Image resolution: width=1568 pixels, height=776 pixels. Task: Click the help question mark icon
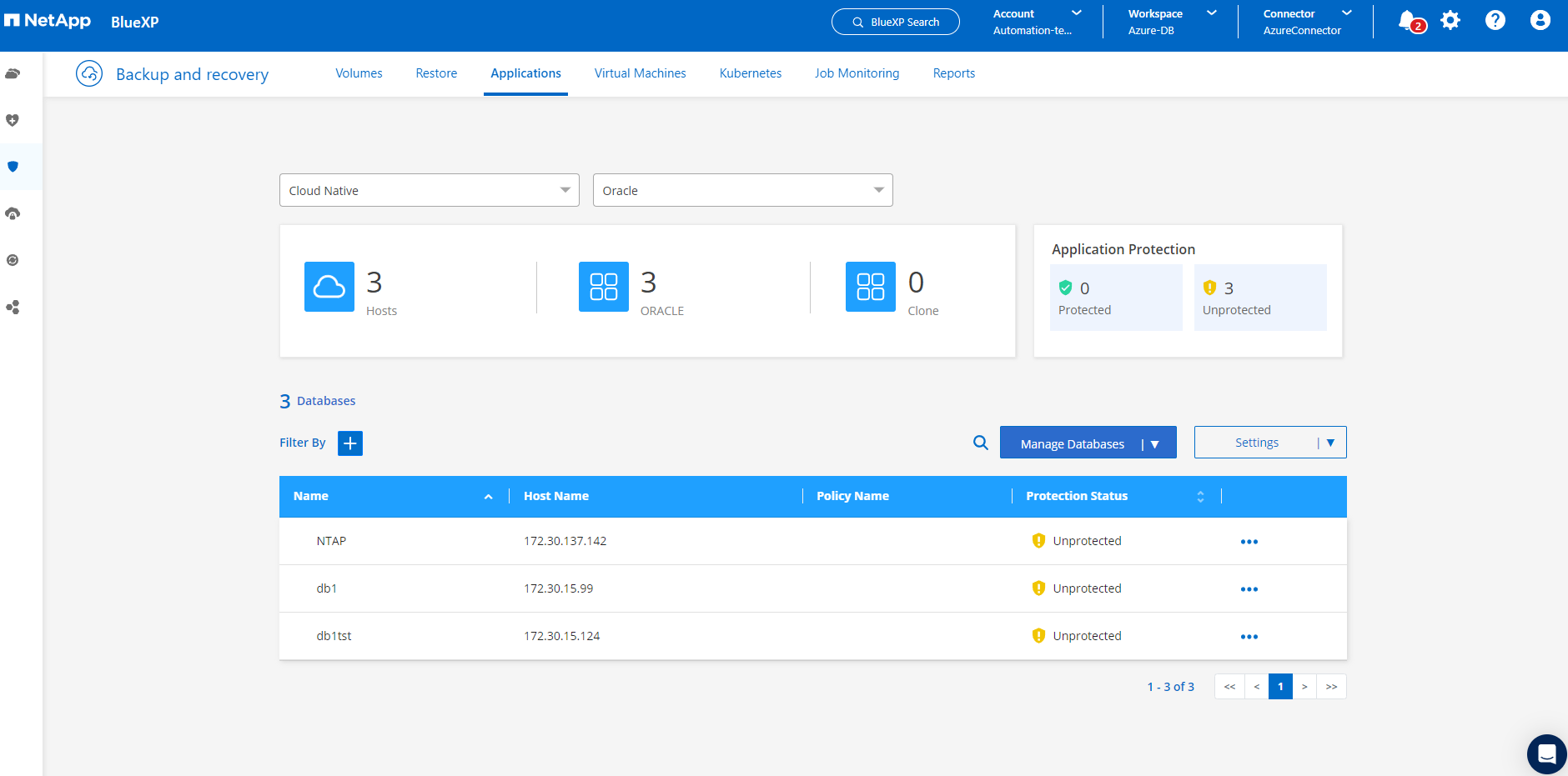(x=1495, y=21)
